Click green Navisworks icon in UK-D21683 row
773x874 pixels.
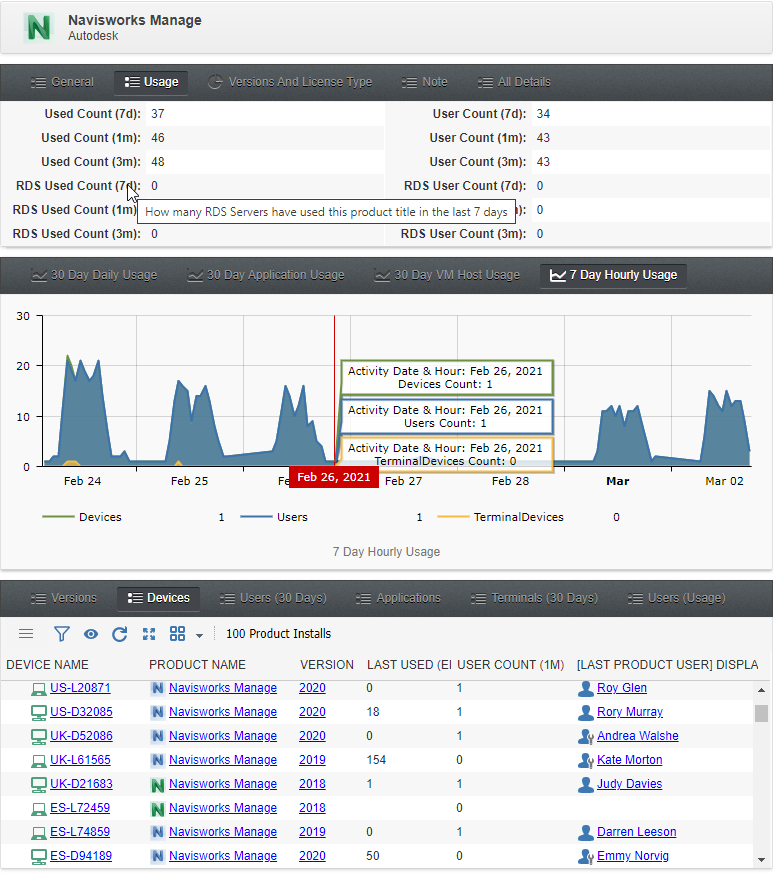coord(158,785)
